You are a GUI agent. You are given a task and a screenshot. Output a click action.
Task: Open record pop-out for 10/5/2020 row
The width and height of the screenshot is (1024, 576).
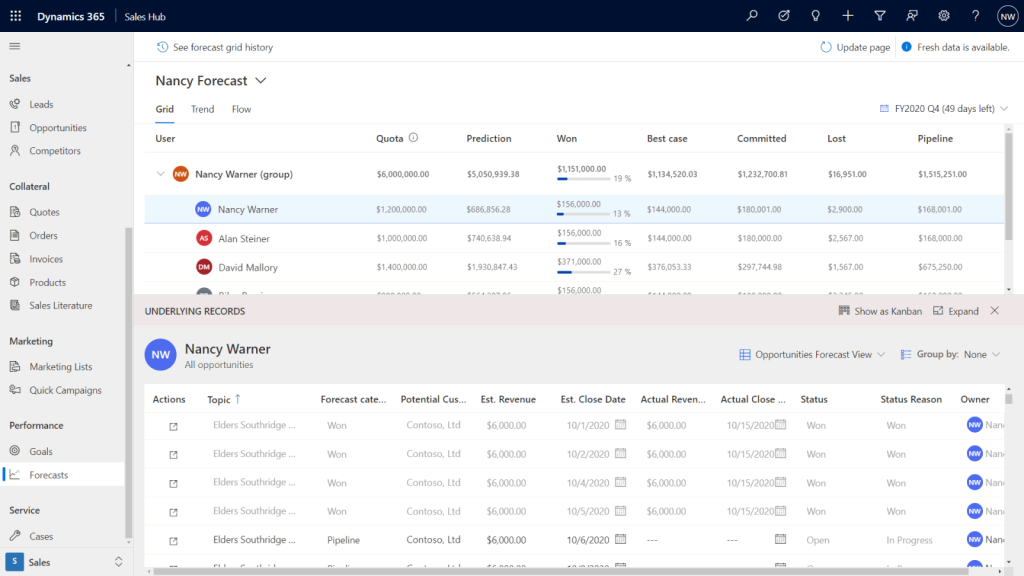coord(173,512)
